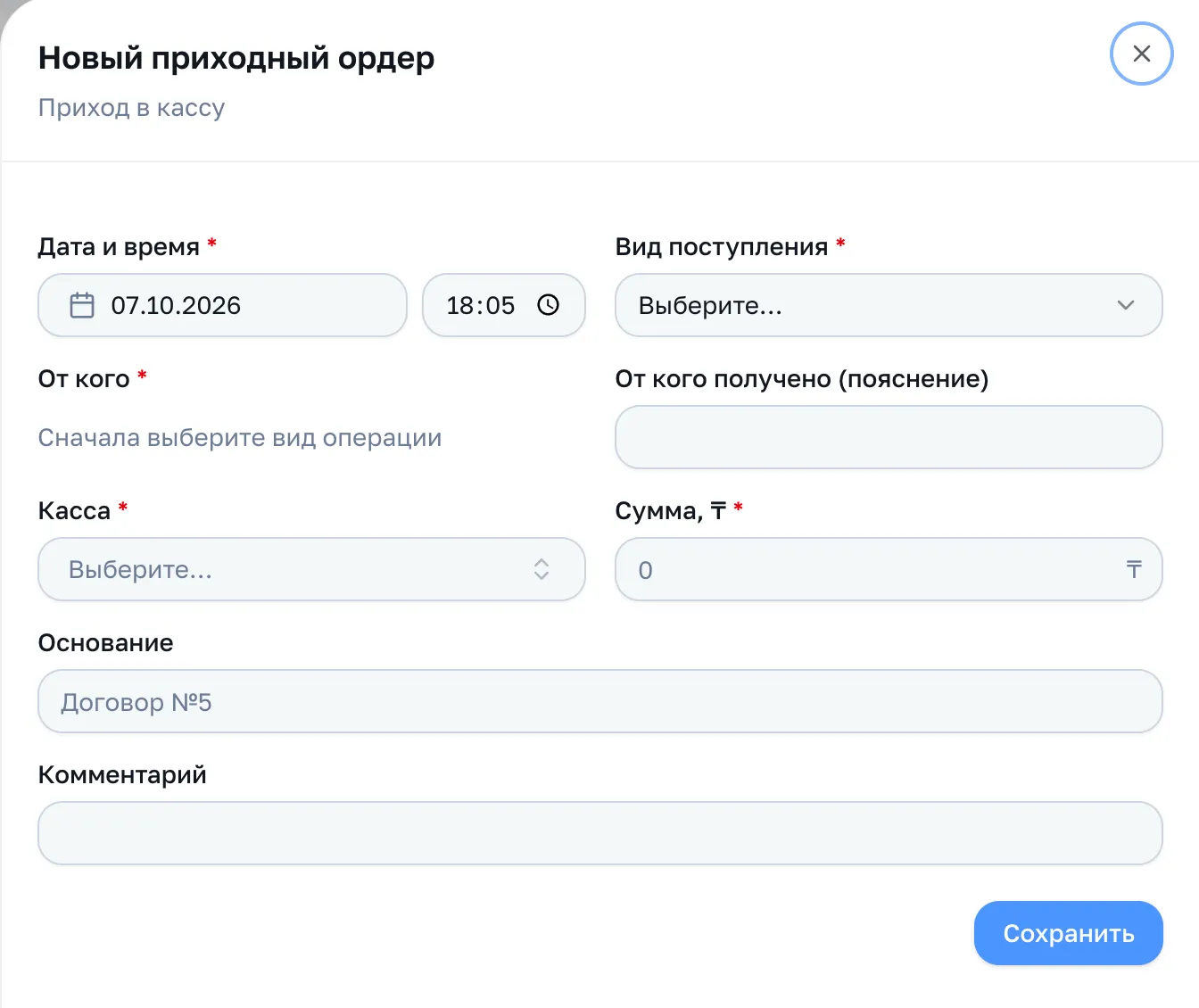Click the clock icon in time field
1199x1008 pixels.
pos(548,305)
